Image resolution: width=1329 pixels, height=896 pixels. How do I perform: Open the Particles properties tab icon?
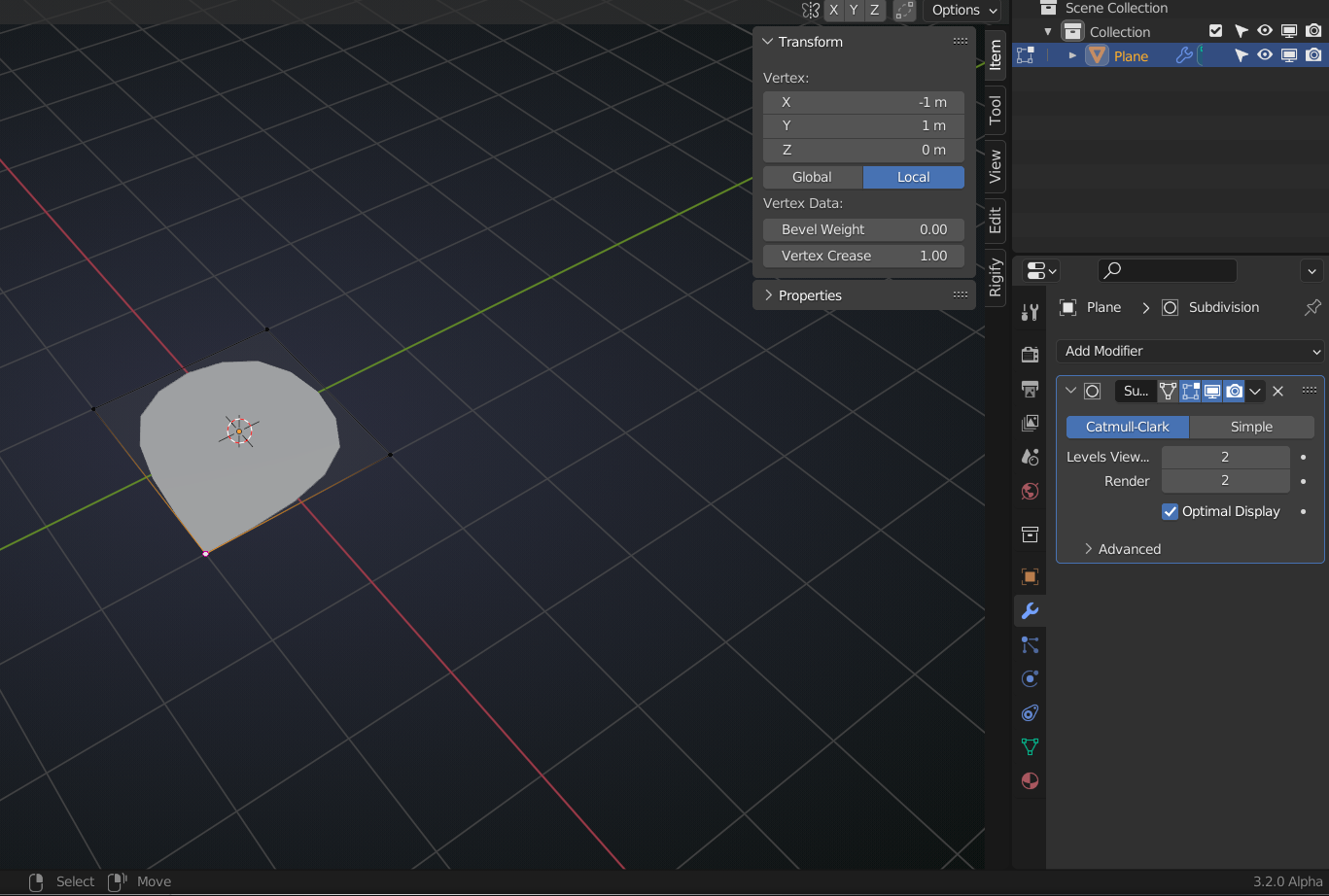[1030, 644]
